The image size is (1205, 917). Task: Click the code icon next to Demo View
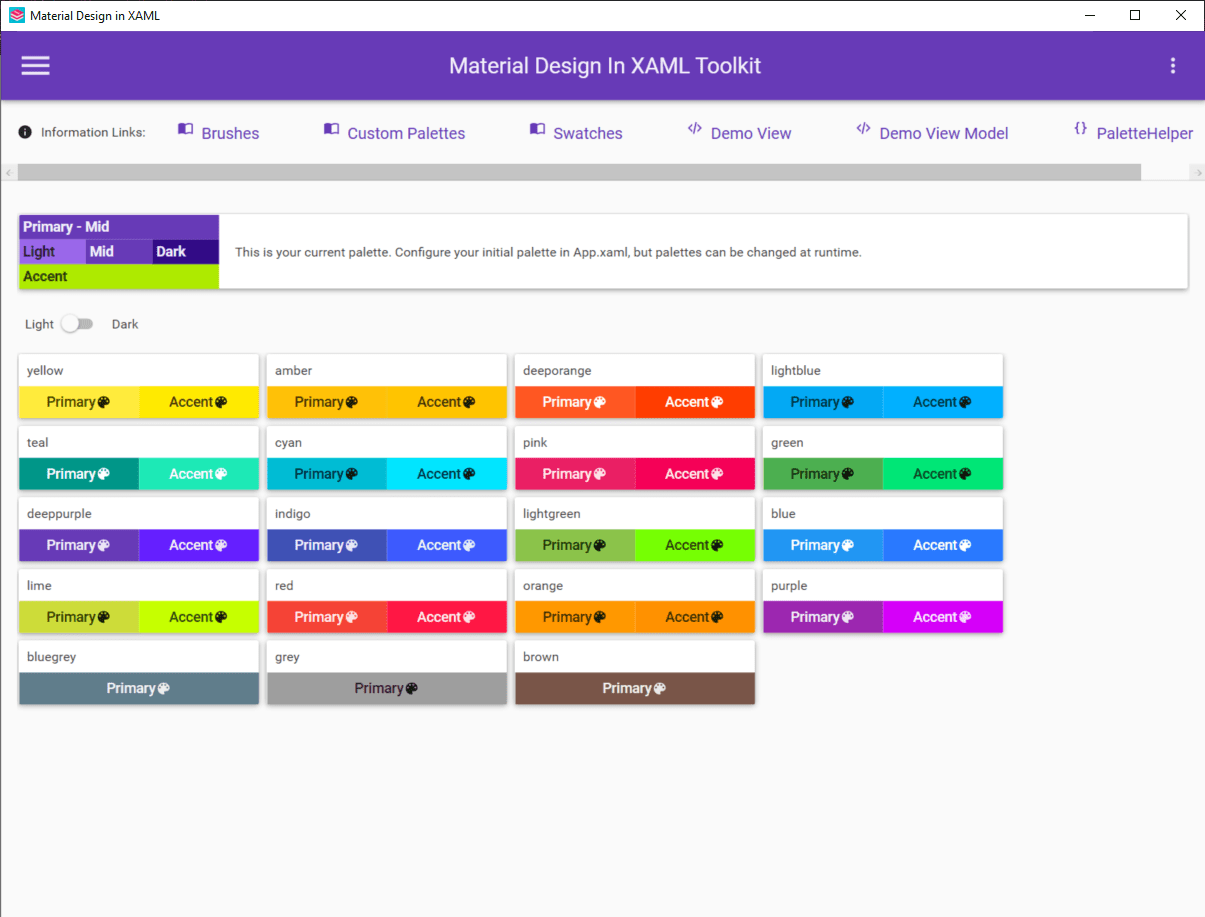click(x=695, y=128)
